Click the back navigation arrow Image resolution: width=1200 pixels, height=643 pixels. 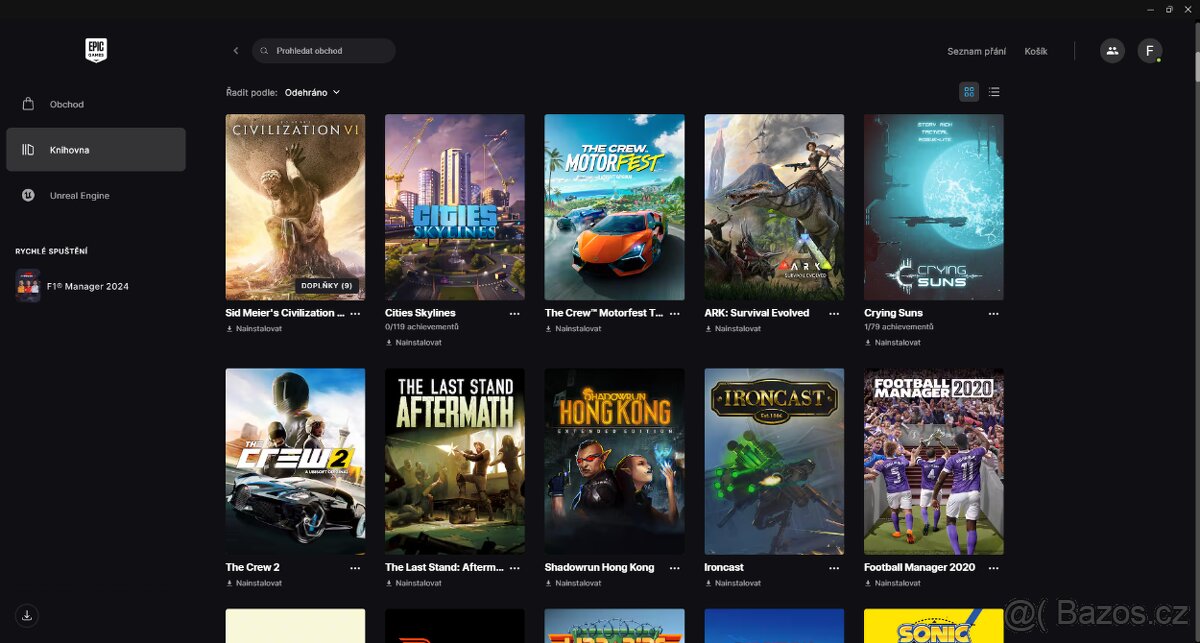coord(235,50)
